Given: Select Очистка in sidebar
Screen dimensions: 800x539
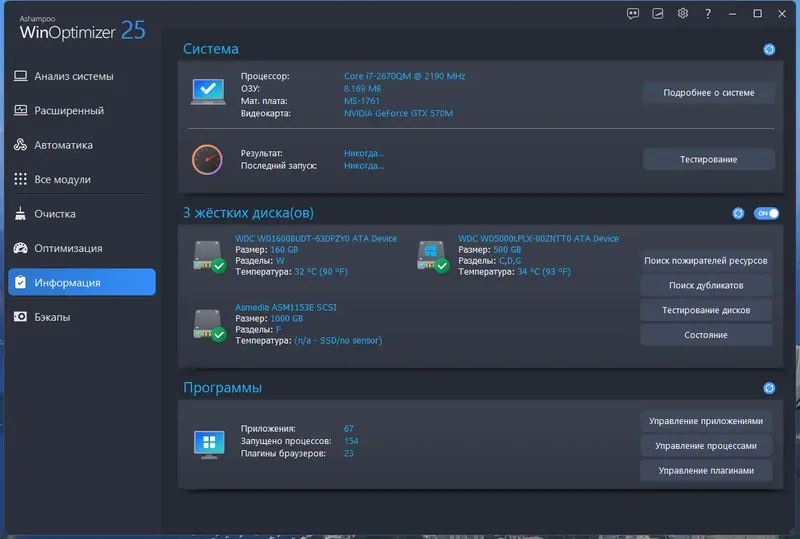Looking at the screenshot, I should tap(82, 213).
